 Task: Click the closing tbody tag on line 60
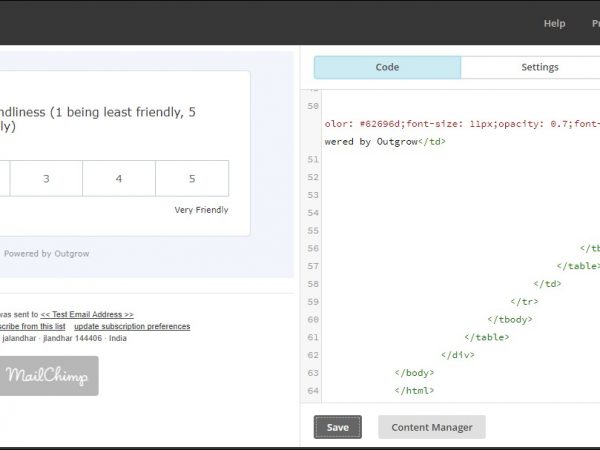(509, 319)
